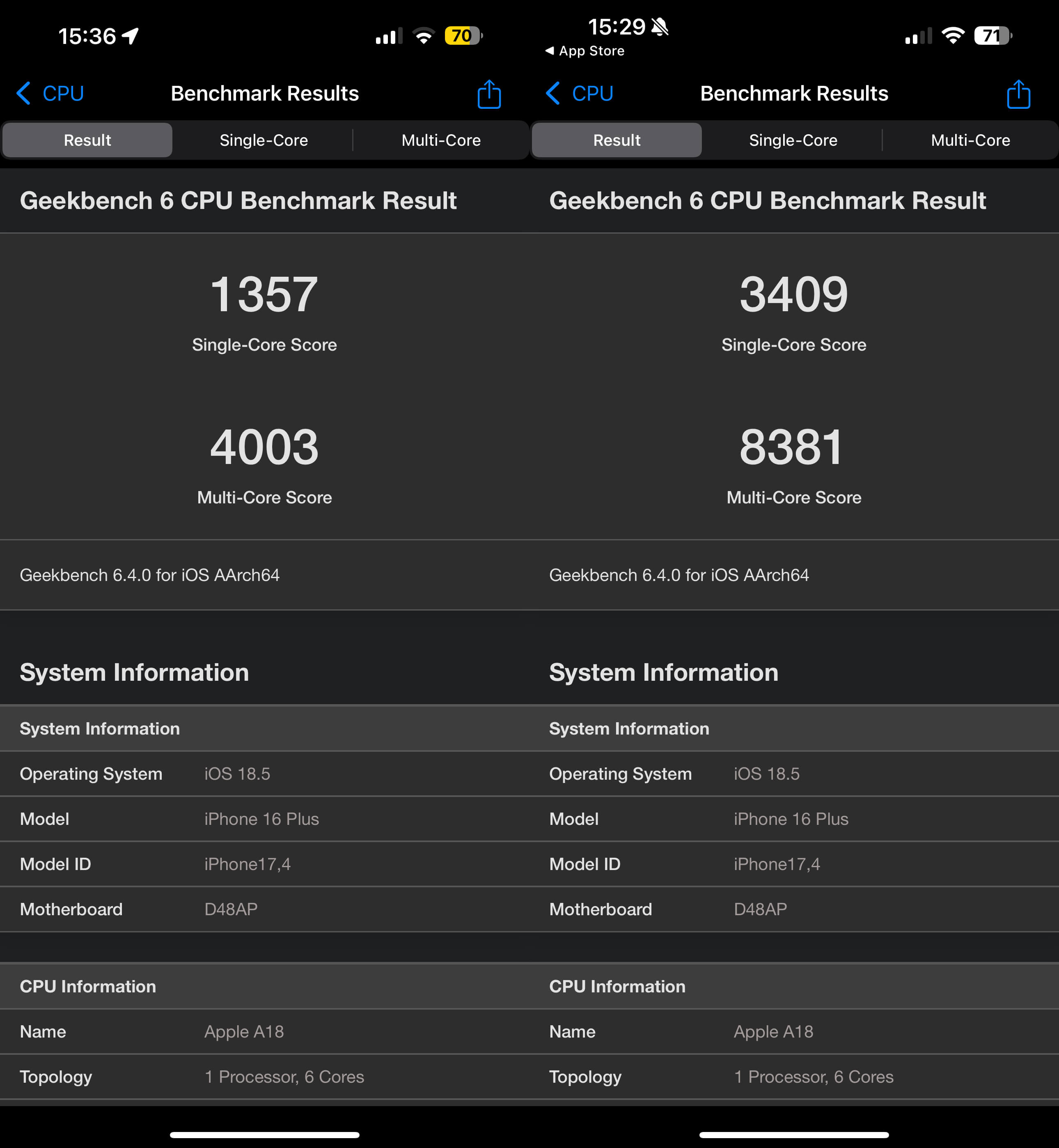Select single-core score 1357
The width and height of the screenshot is (1059, 1148).
[264, 294]
